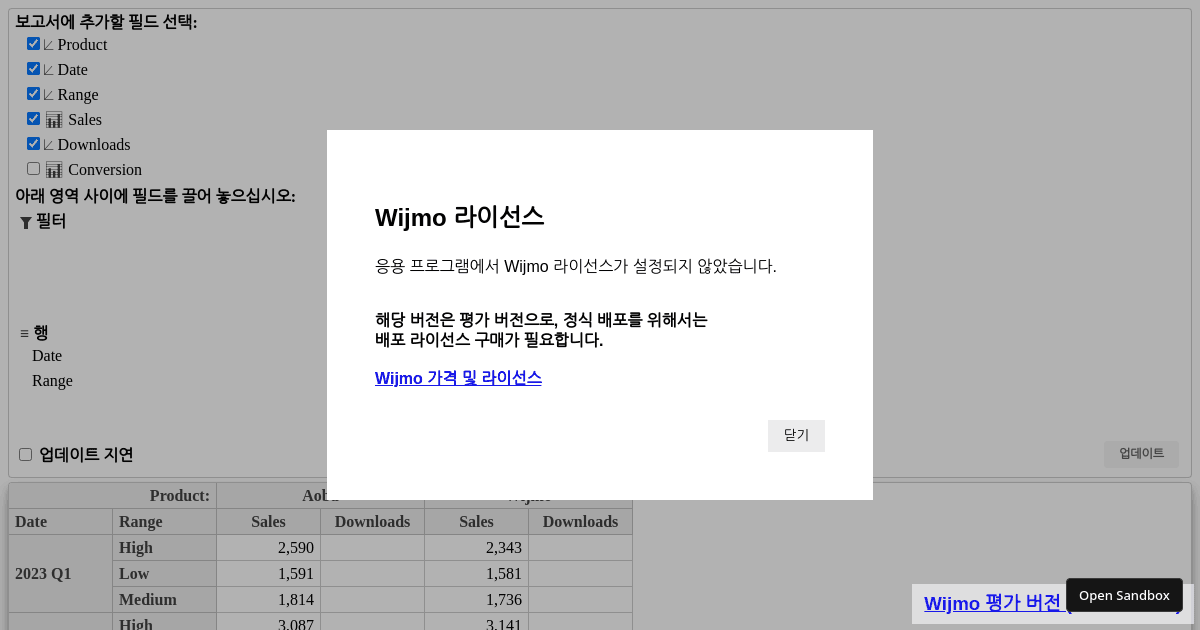The width and height of the screenshot is (1200, 630).
Task: Click the 업데이트 button
Action: [1141, 454]
